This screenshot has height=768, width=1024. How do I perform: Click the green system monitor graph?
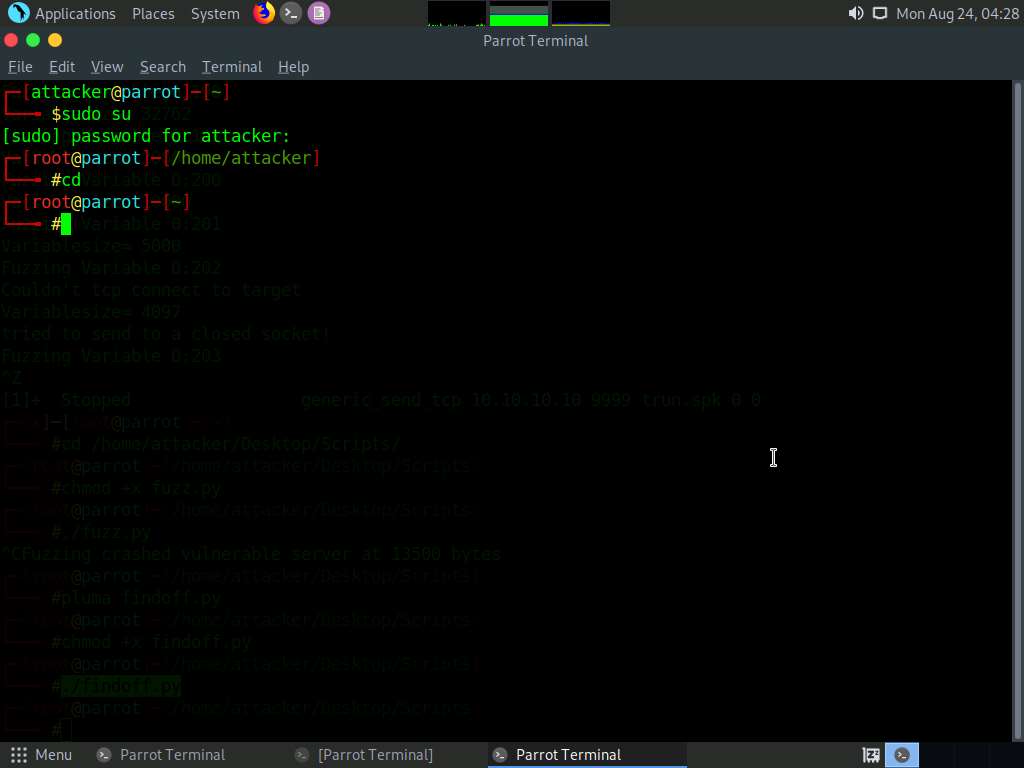519,13
